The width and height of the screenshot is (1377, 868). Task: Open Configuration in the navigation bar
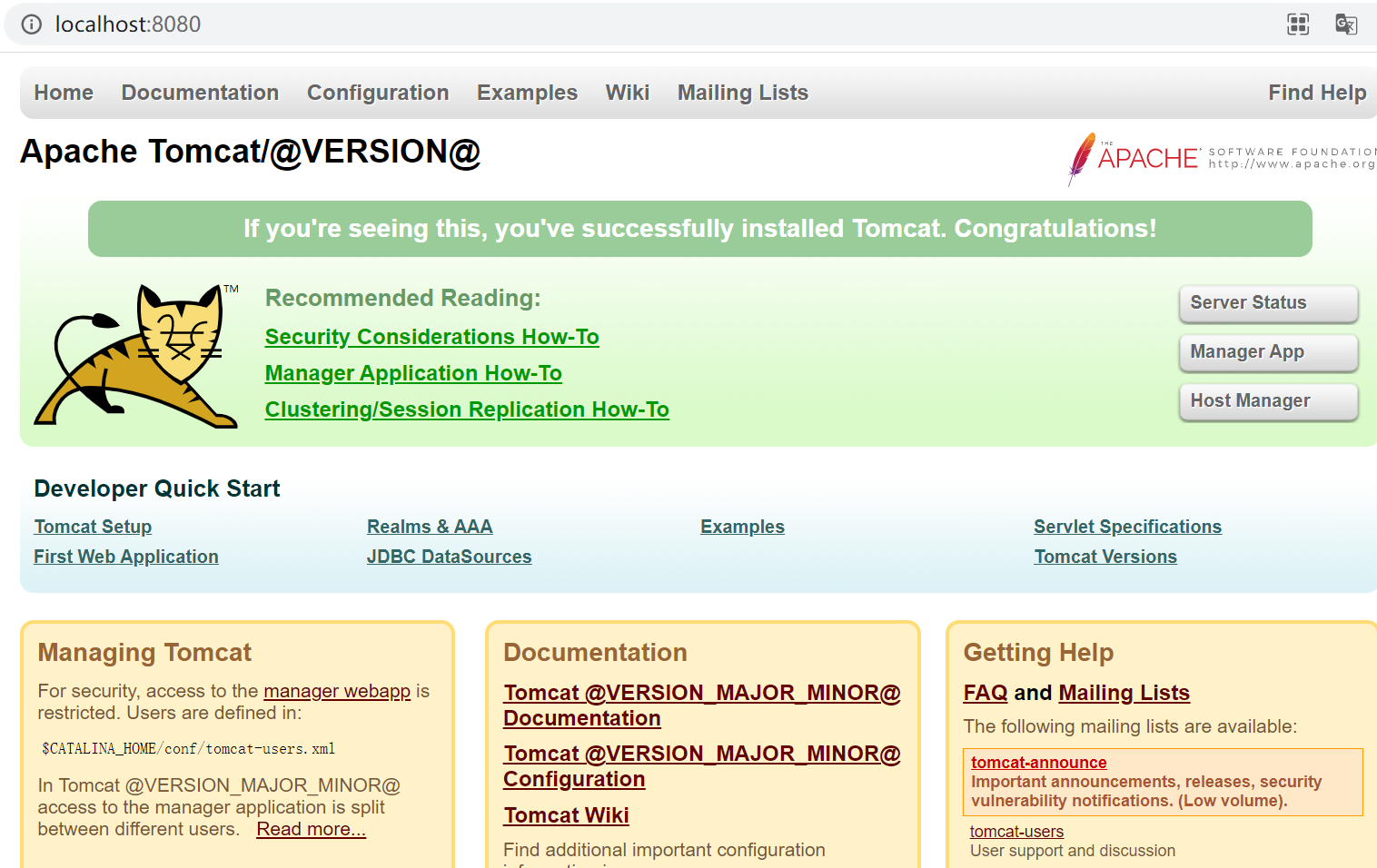(x=378, y=93)
